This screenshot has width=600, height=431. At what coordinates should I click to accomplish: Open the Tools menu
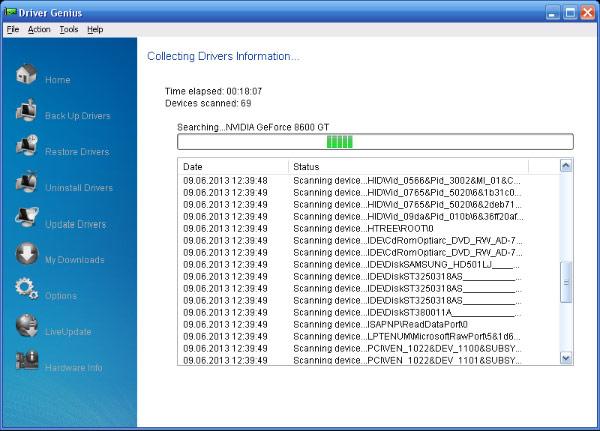click(x=68, y=29)
